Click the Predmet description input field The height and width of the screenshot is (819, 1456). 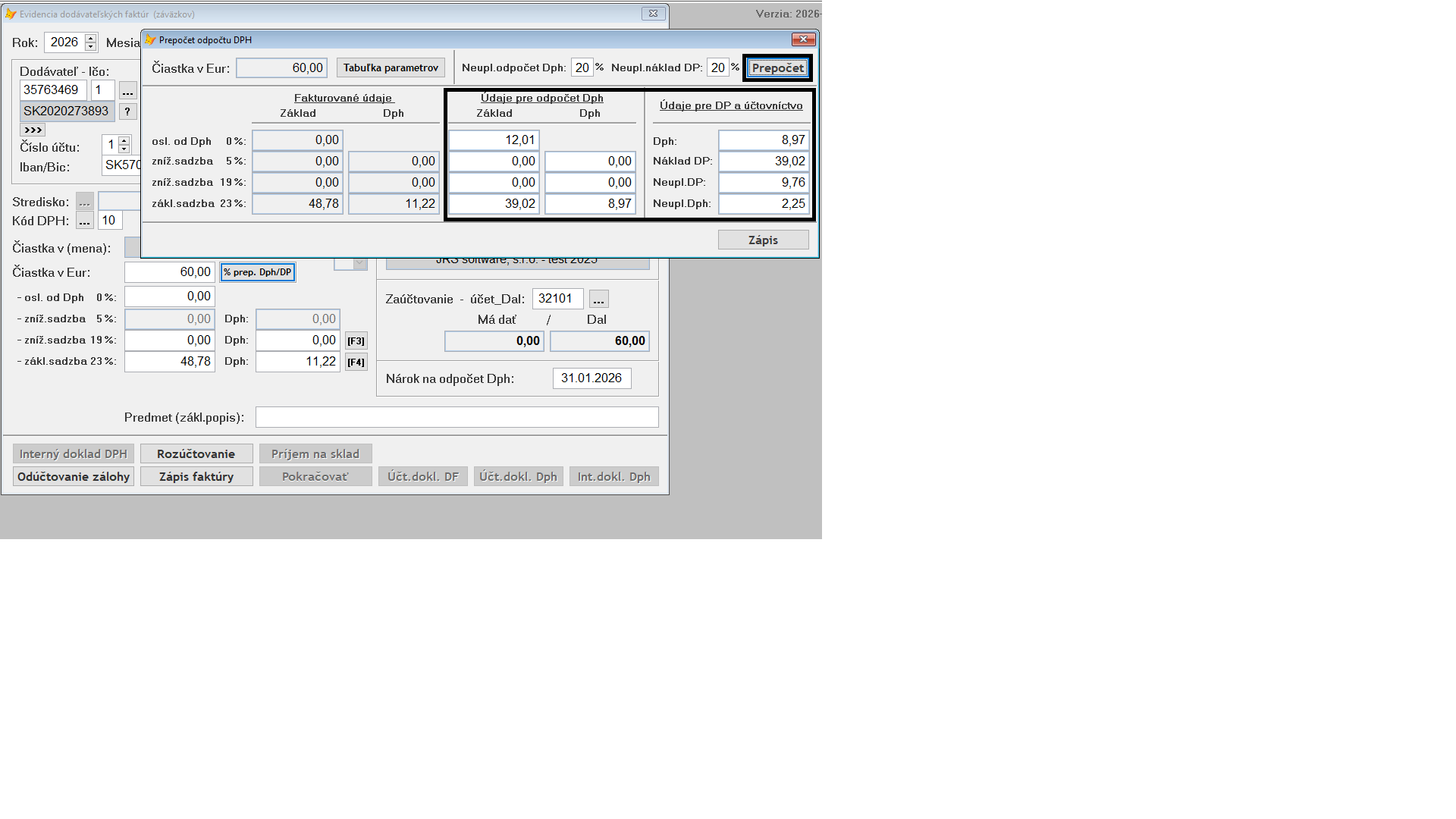point(457,417)
